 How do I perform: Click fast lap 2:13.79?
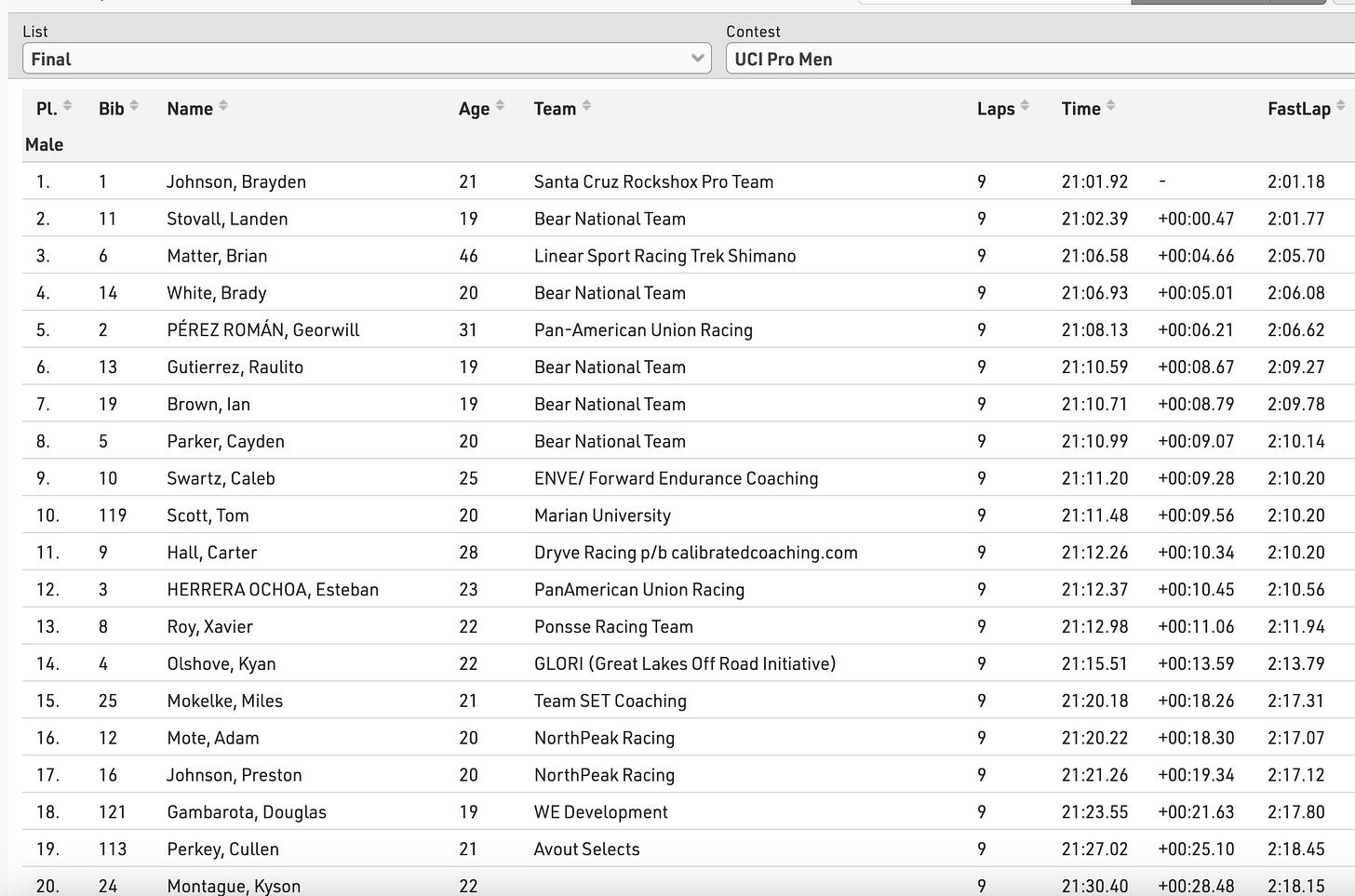tap(1296, 664)
